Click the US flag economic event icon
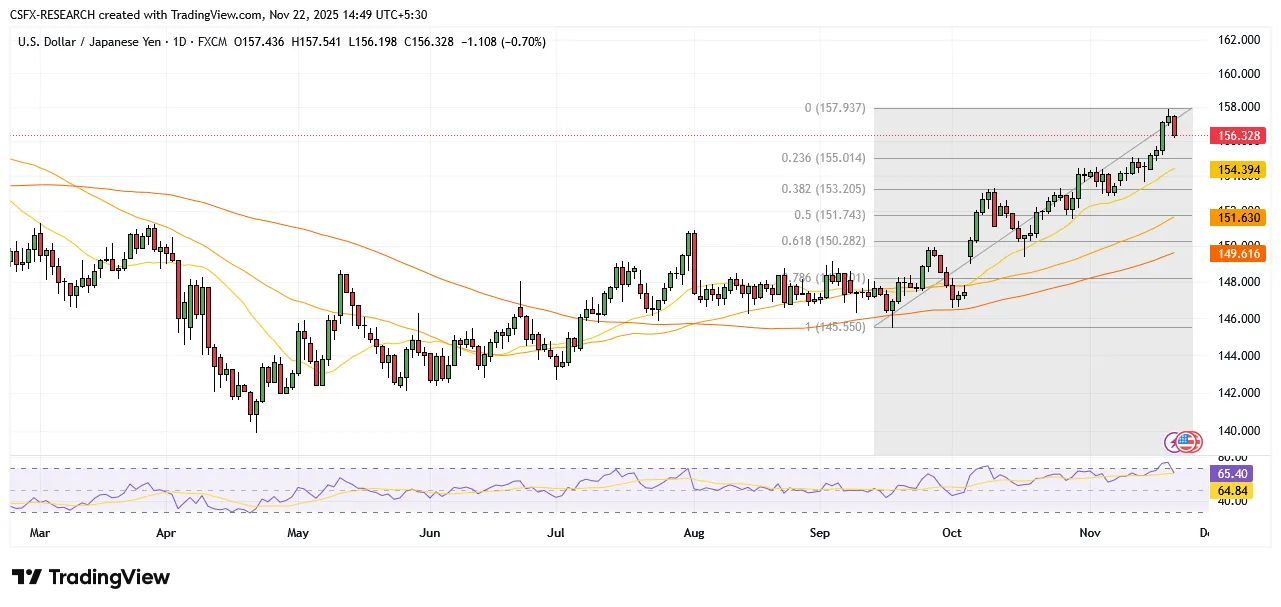Viewport: 1281px width, 607px height. pos(1187,442)
